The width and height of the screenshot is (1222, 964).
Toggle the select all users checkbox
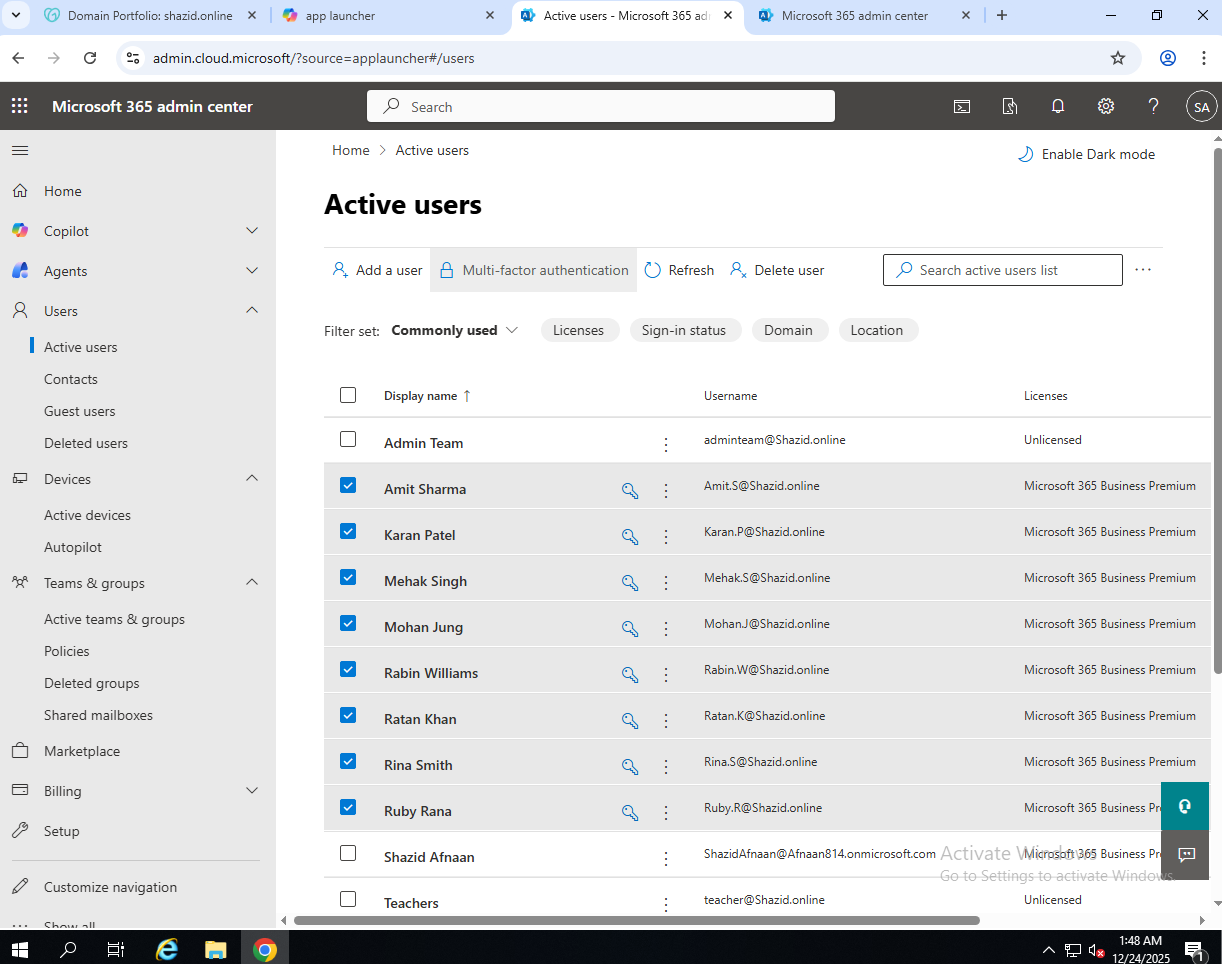(x=348, y=395)
